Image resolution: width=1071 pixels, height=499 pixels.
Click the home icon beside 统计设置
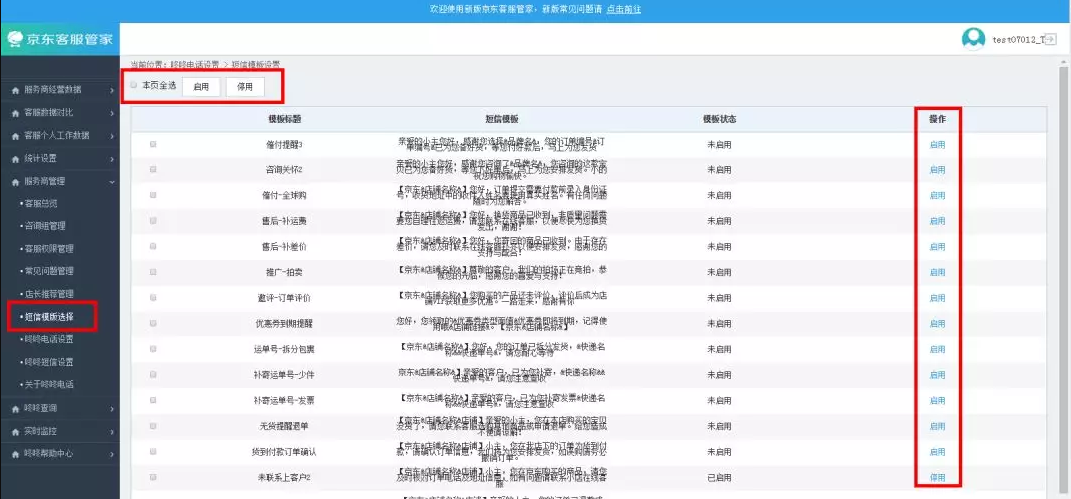pyautogui.click(x=14, y=158)
